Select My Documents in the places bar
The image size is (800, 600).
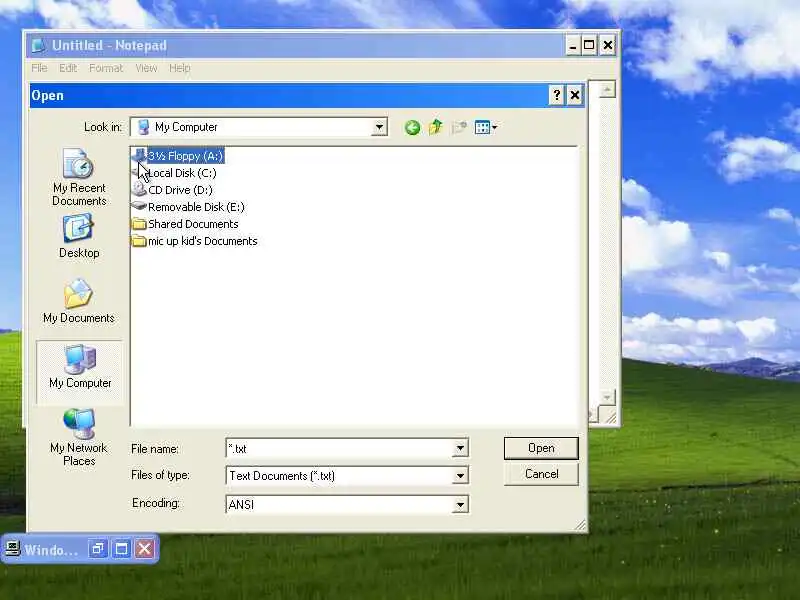tap(79, 301)
